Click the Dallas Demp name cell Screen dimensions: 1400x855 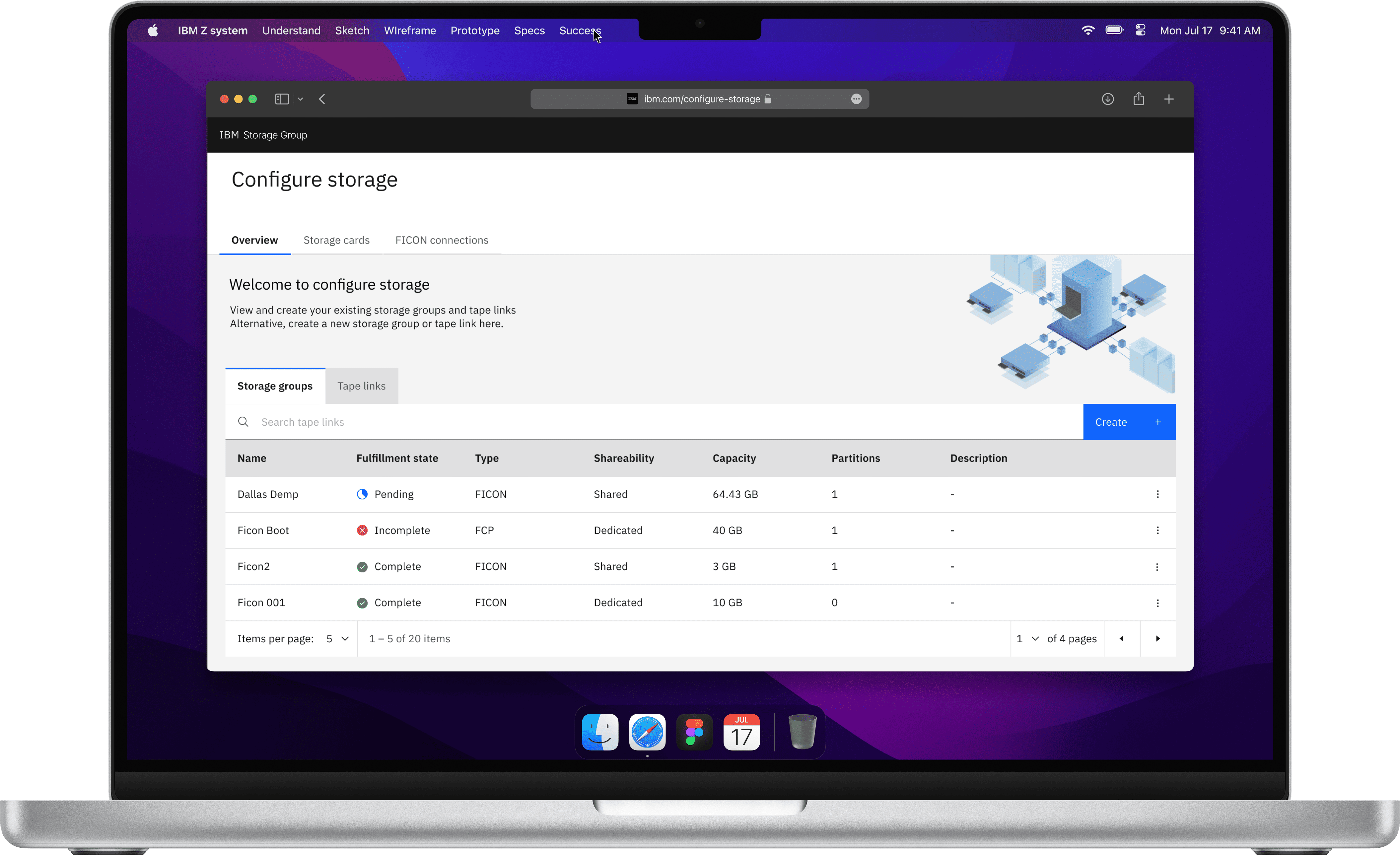(268, 494)
